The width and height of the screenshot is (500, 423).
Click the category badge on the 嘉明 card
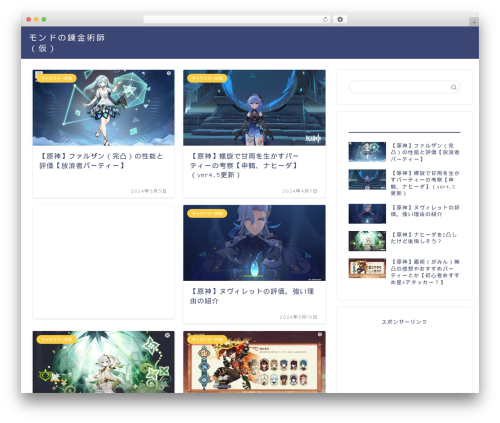pos(207,339)
